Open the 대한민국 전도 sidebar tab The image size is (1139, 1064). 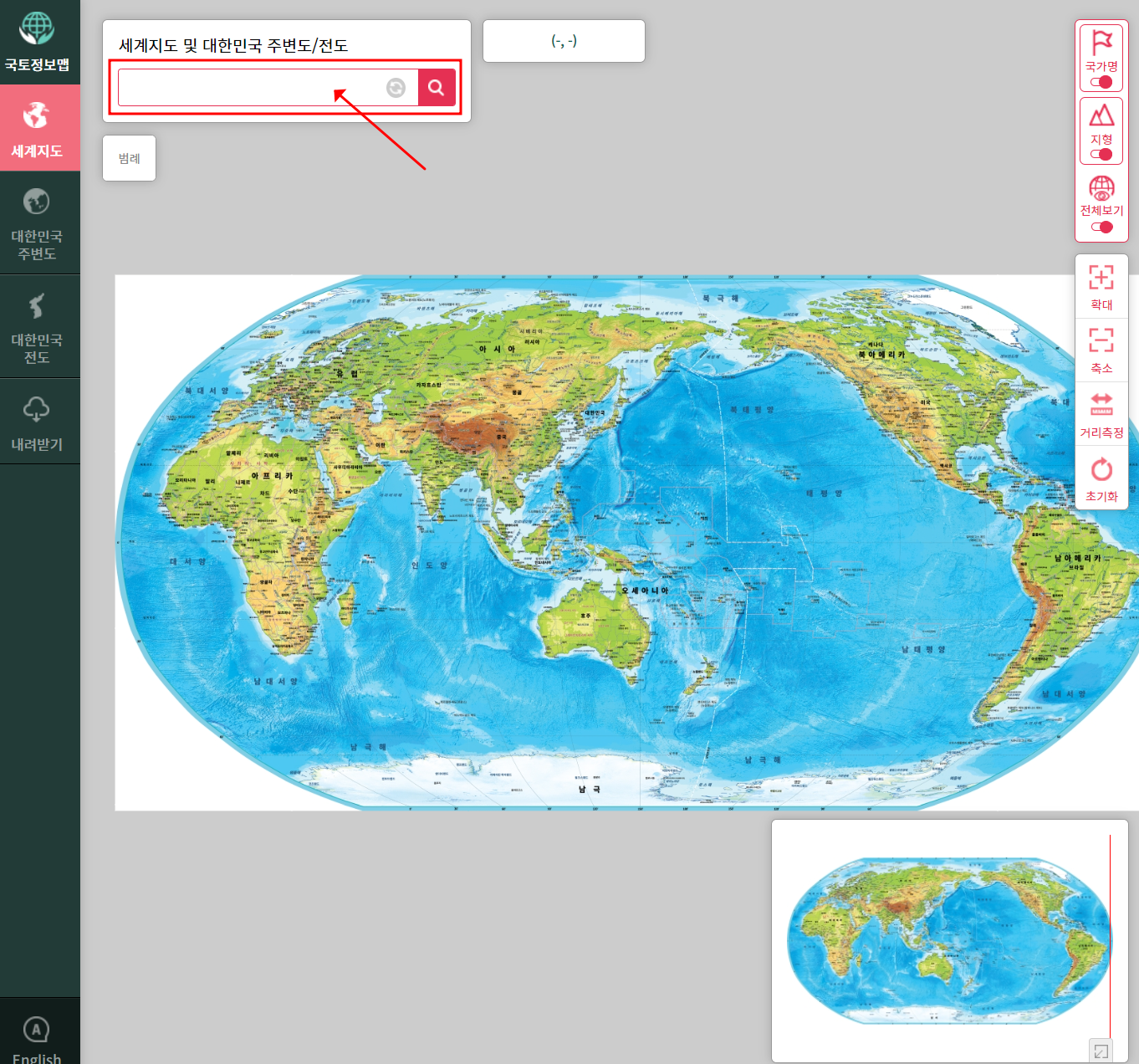pyautogui.click(x=39, y=327)
